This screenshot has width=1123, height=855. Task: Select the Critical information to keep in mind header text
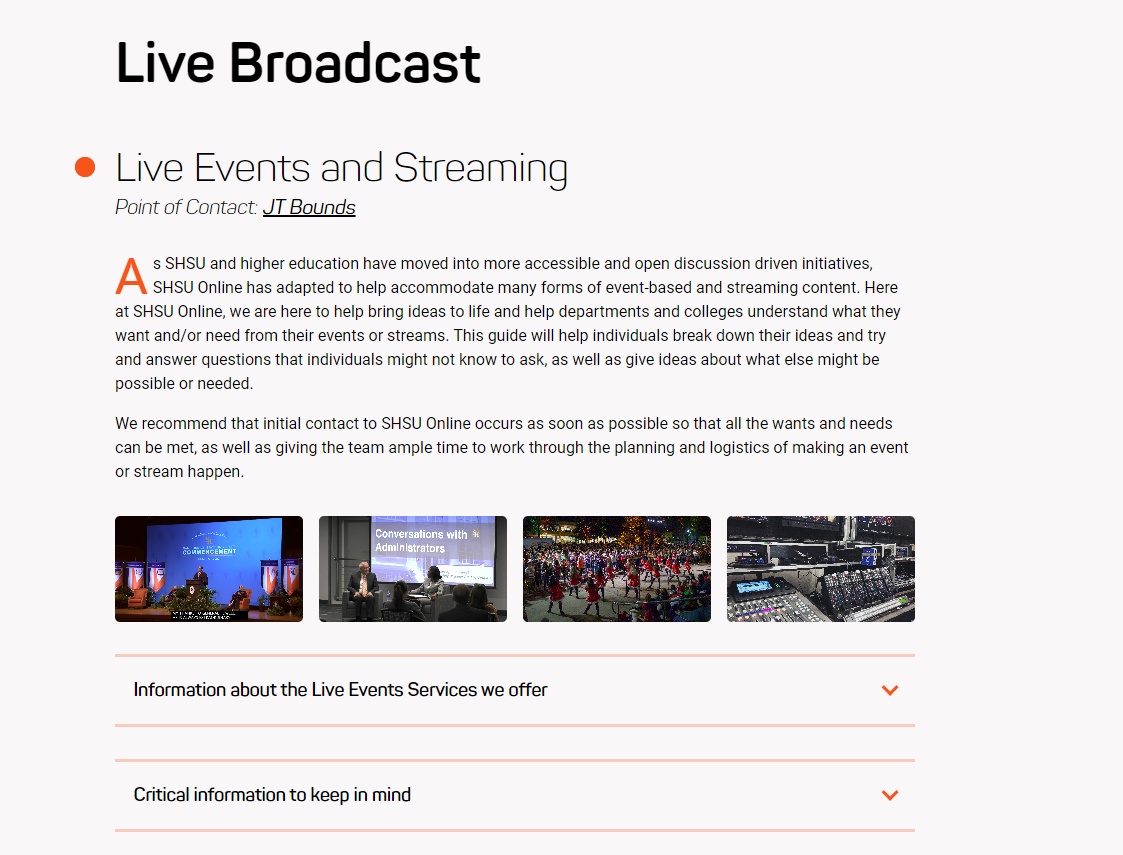[272, 795]
